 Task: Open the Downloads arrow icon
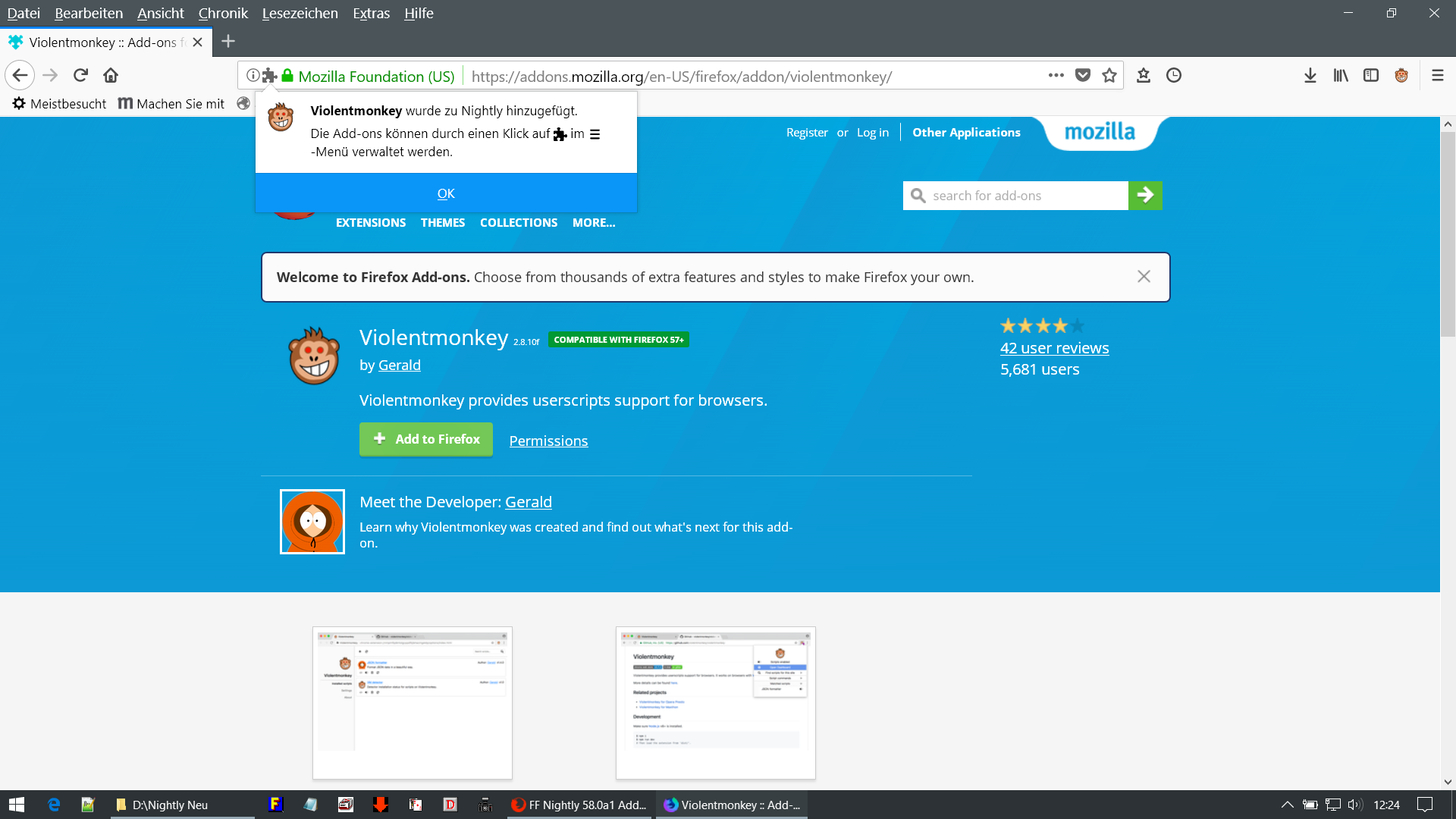1310,75
